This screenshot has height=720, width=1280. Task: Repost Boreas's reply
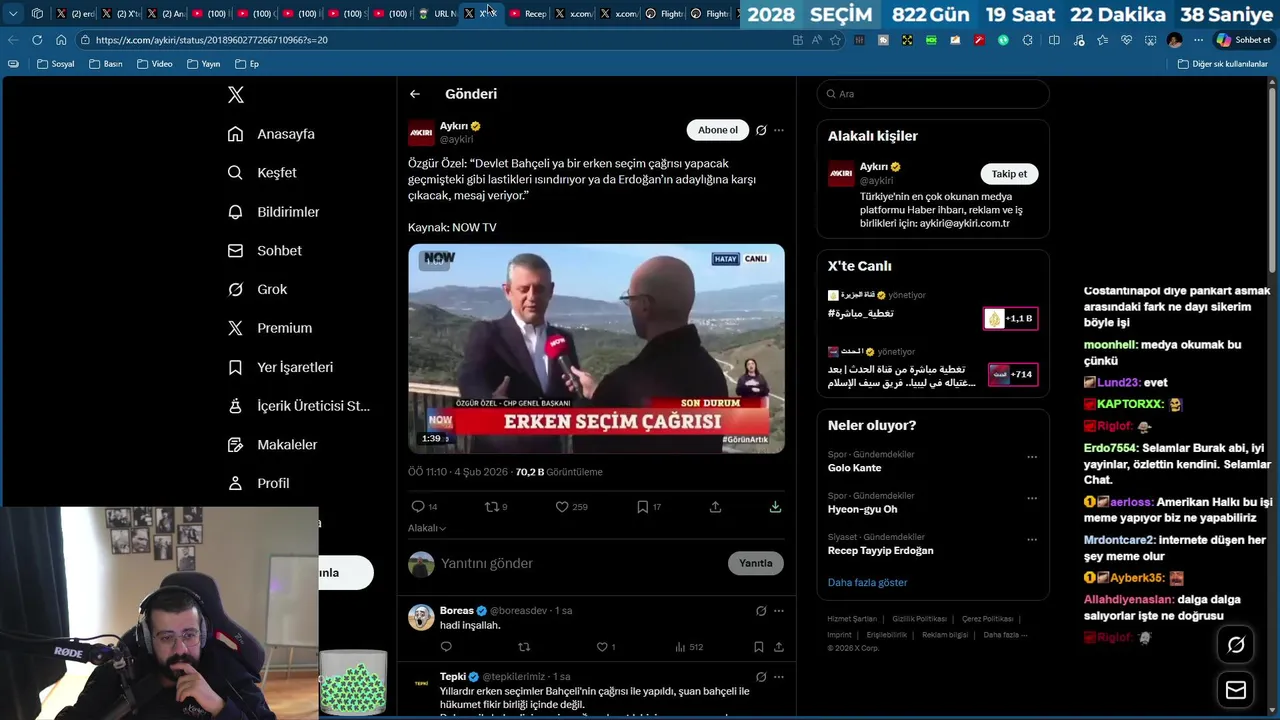click(x=523, y=647)
